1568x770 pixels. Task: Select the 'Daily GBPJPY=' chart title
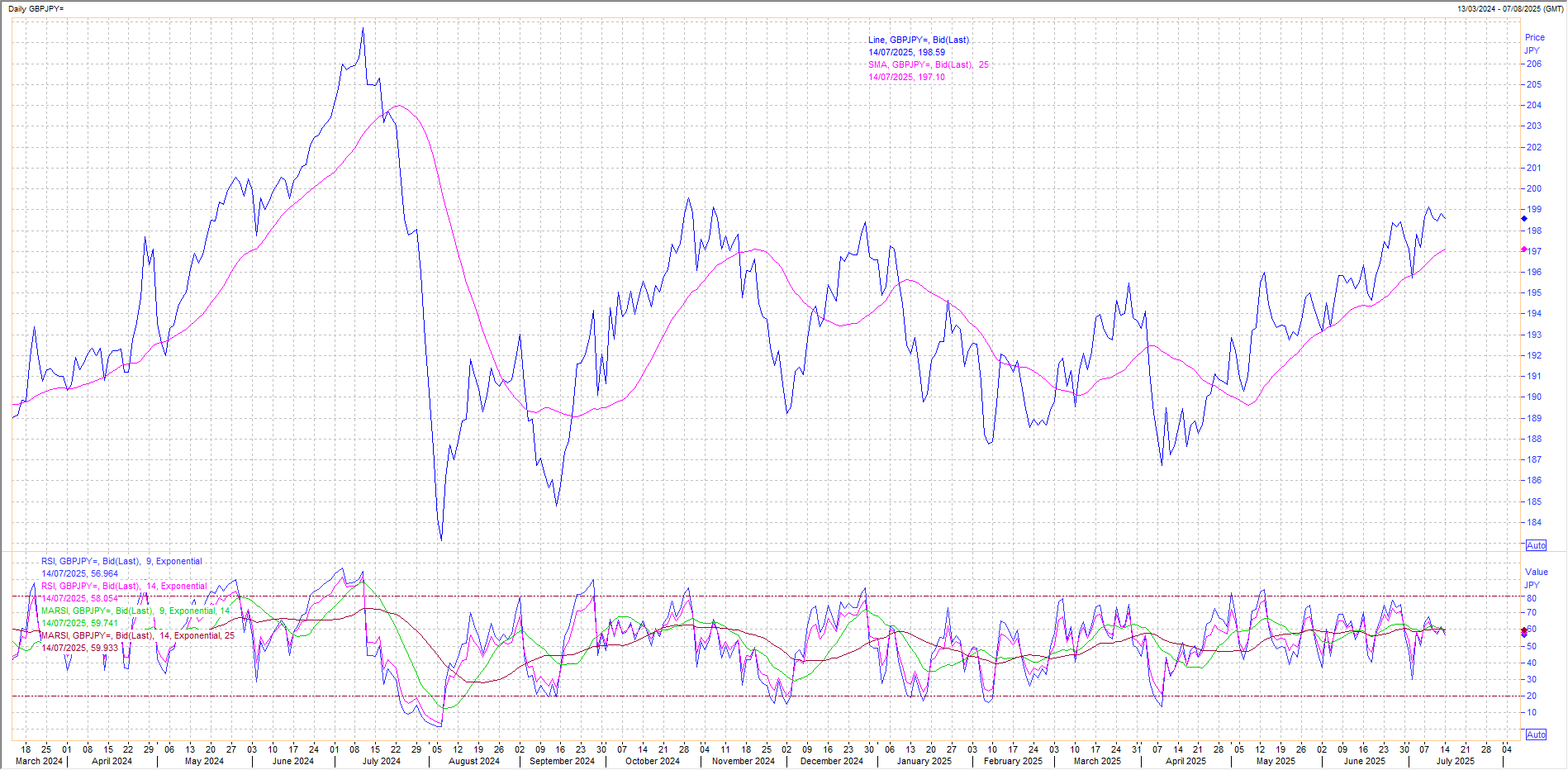[36, 9]
